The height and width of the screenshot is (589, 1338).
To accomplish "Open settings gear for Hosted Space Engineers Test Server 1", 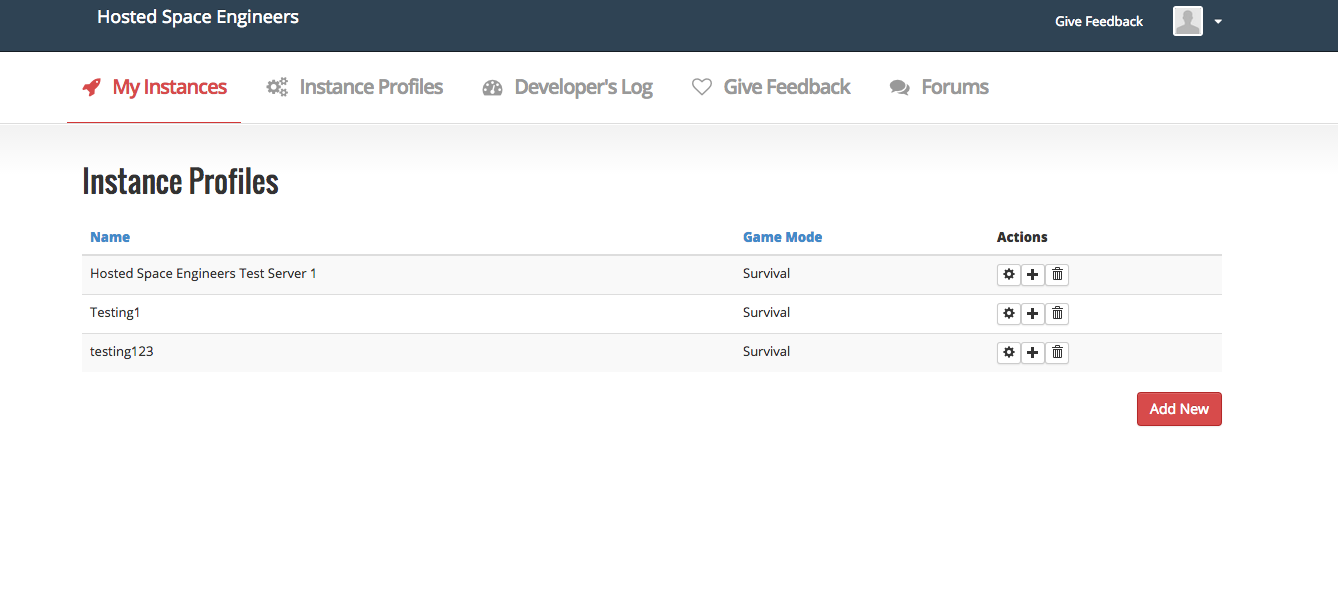I will pos(1009,275).
